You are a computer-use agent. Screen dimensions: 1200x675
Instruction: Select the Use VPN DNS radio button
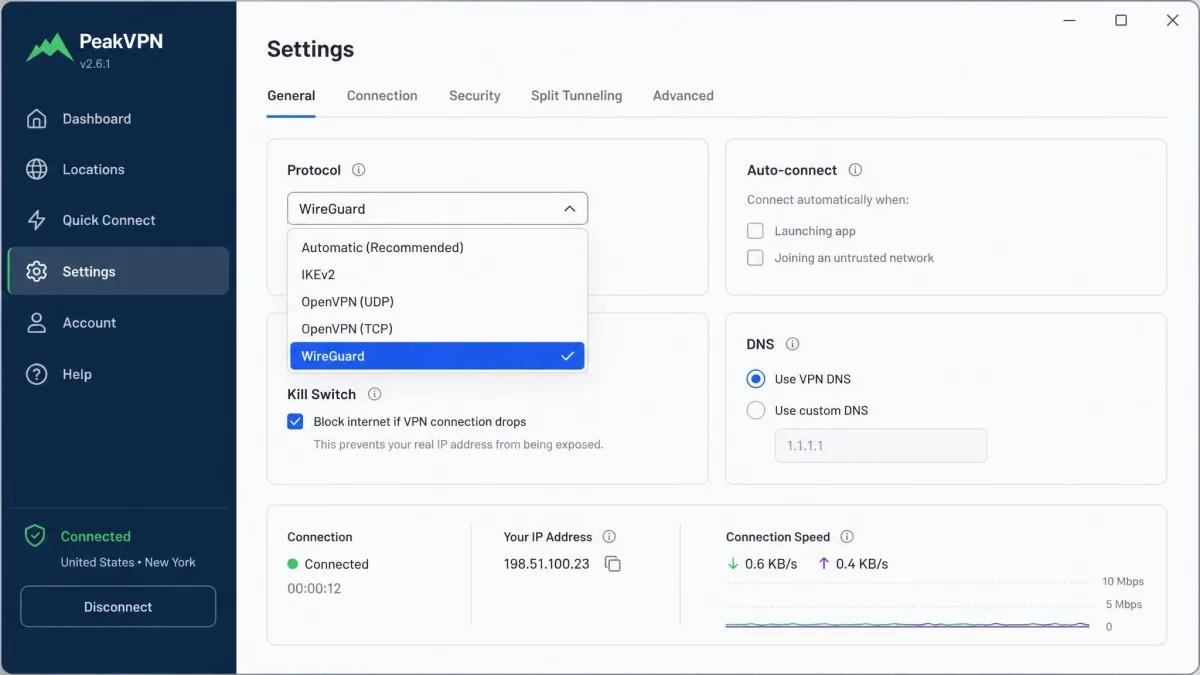pos(756,379)
